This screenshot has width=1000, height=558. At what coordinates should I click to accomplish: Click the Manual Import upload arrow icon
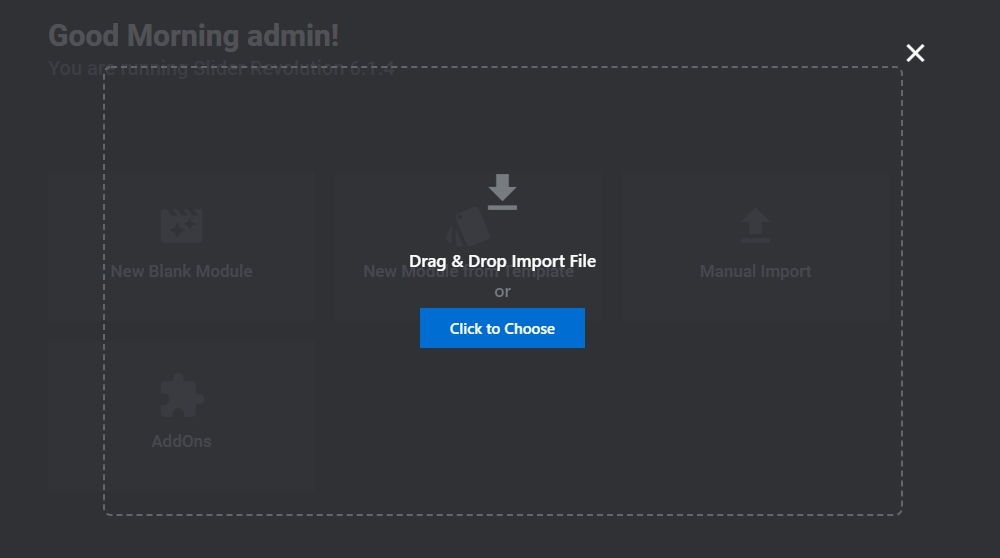pyautogui.click(x=755, y=226)
